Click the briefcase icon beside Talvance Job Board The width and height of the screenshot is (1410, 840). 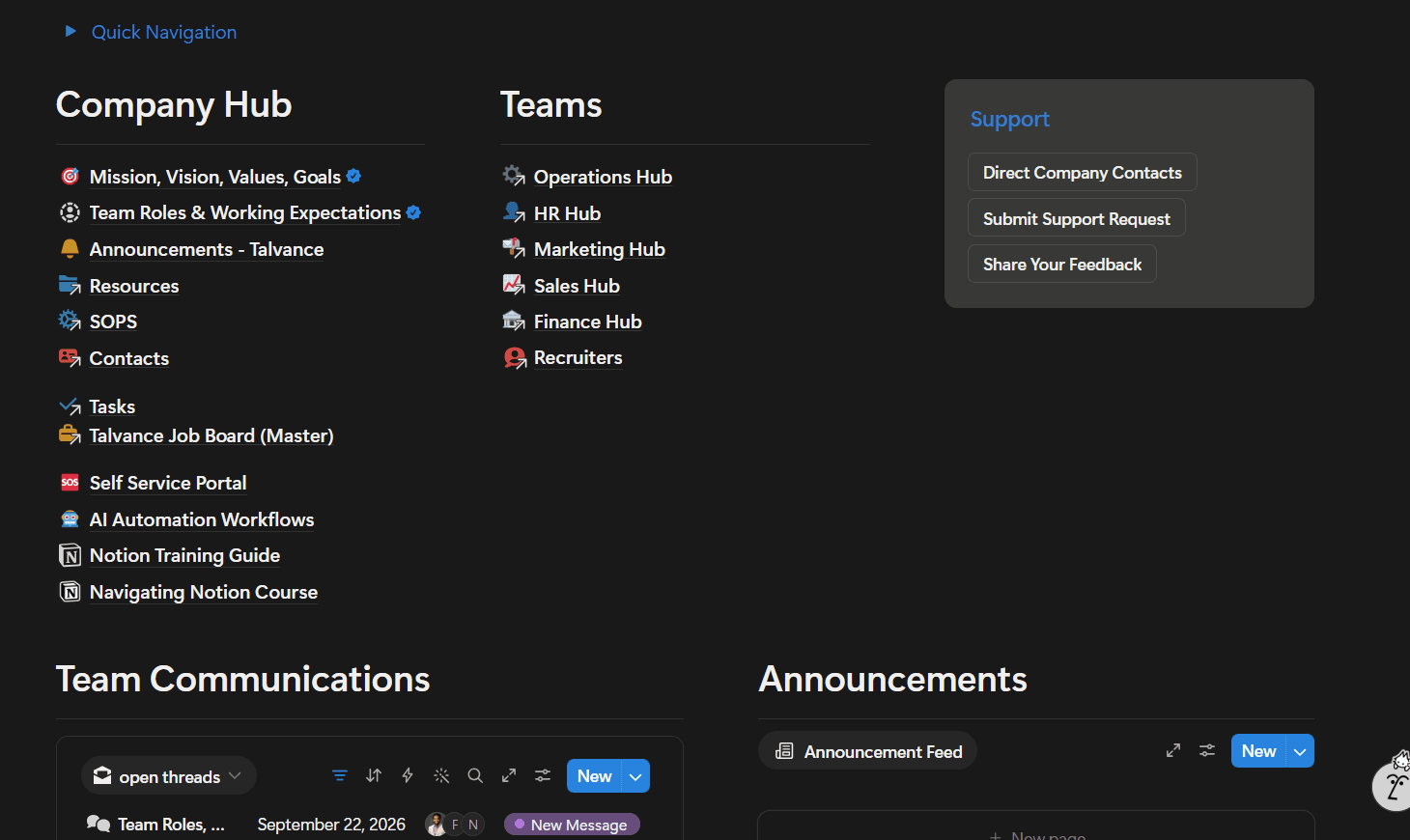70,435
